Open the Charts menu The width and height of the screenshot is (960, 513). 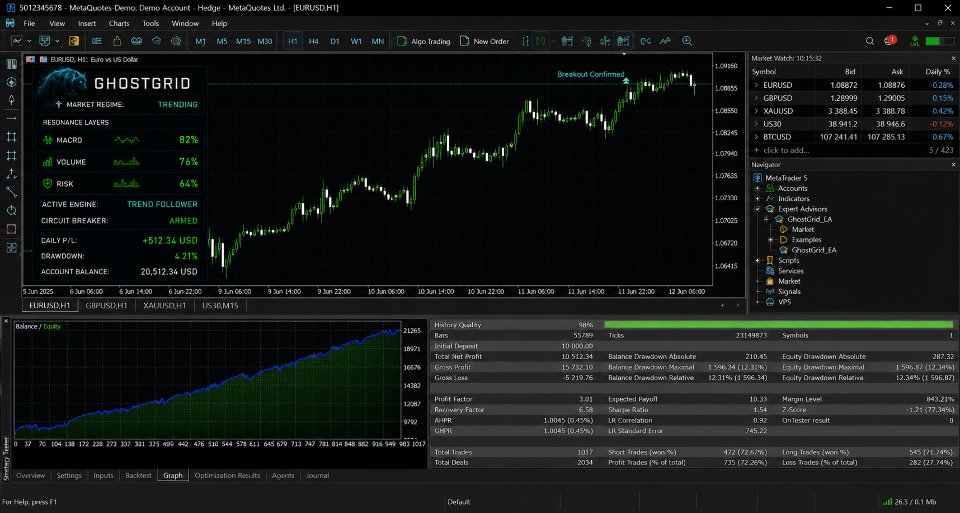click(x=119, y=23)
